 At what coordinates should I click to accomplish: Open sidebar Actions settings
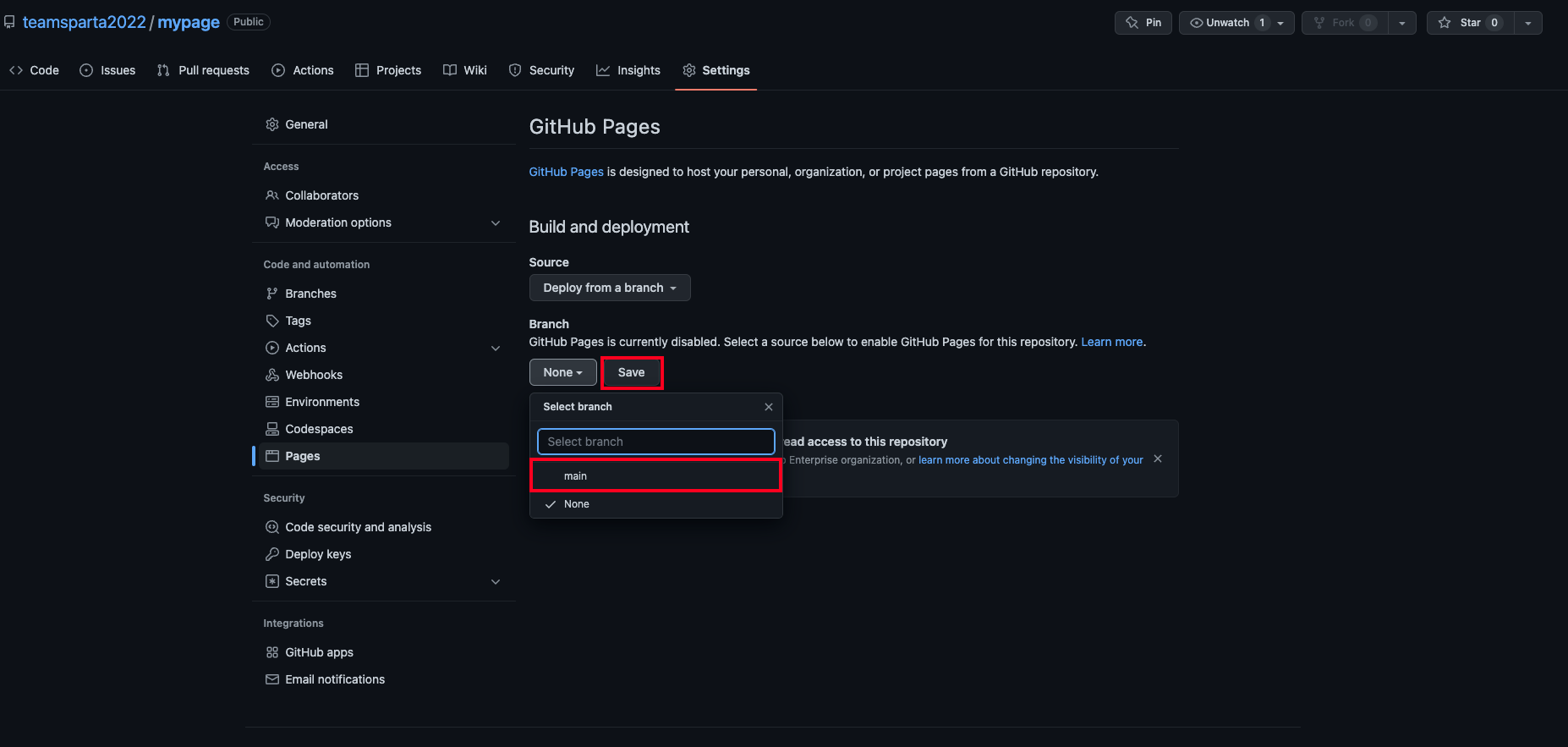tap(384, 348)
